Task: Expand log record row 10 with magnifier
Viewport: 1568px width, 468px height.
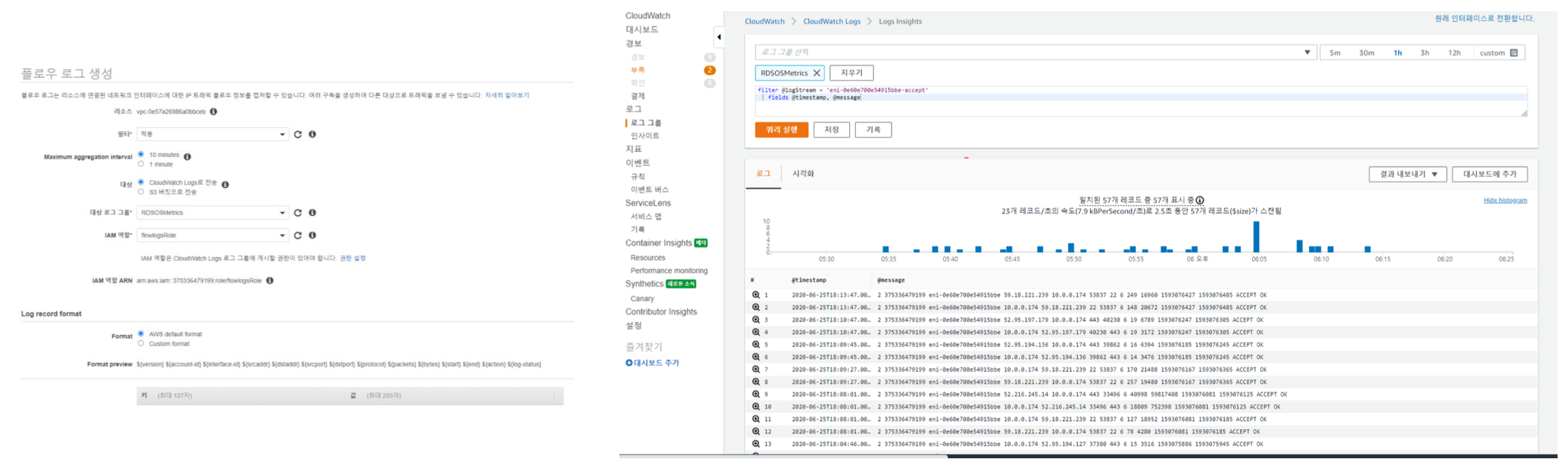Action: click(756, 407)
